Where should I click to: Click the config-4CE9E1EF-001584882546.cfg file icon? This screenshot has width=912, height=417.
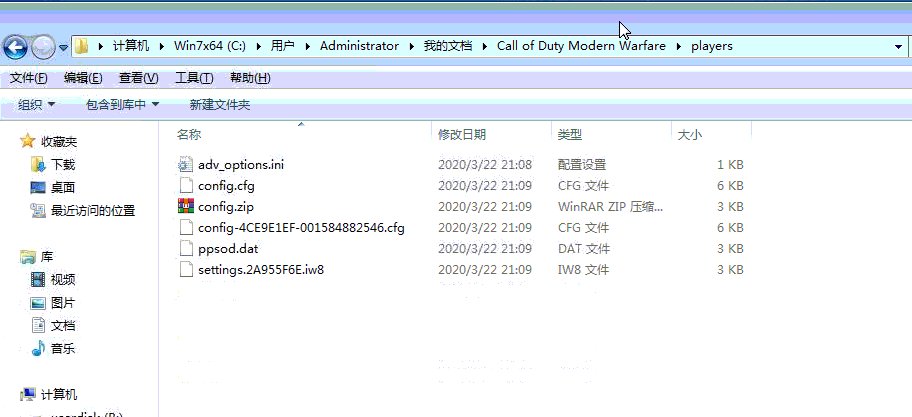[185, 227]
